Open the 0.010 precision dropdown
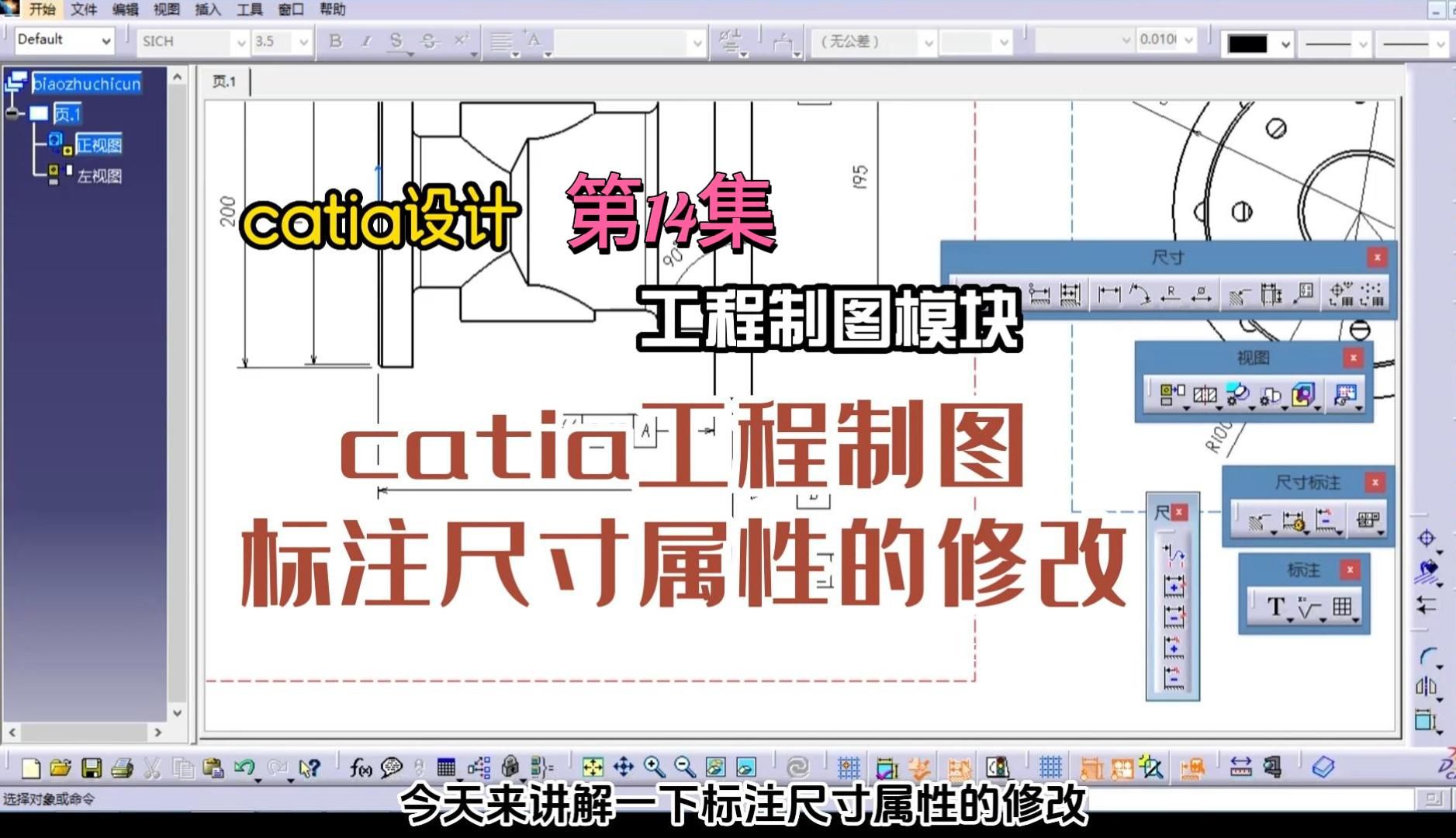 point(1188,40)
